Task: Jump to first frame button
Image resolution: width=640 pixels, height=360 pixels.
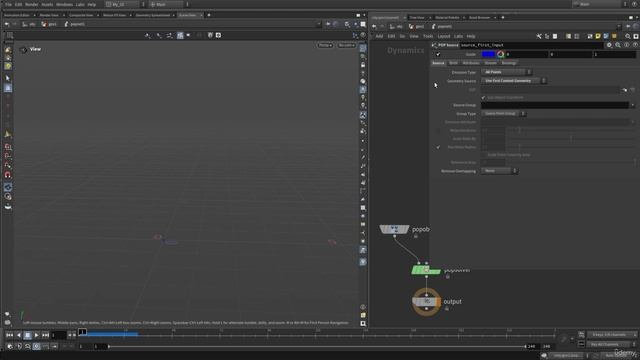Action: click(x=9, y=335)
